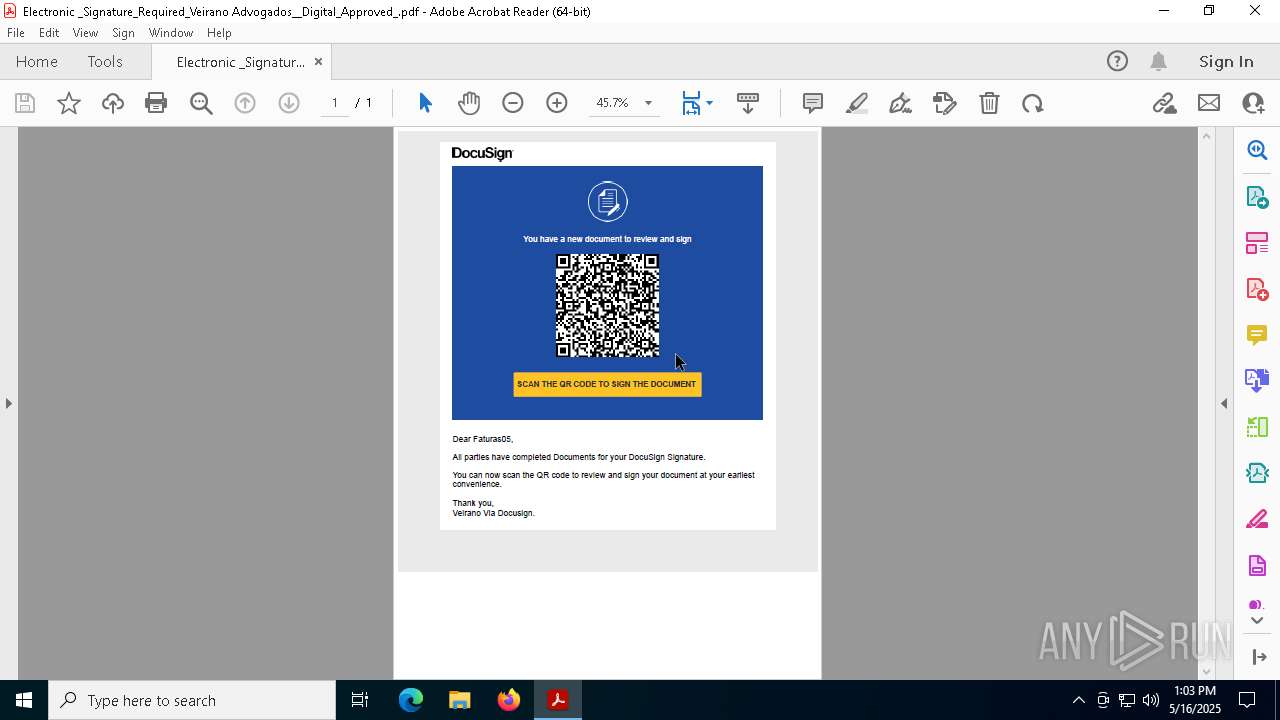Screen dimensions: 1280x720
Task: Open the zoom level dropdown
Action: [x=648, y=103]
